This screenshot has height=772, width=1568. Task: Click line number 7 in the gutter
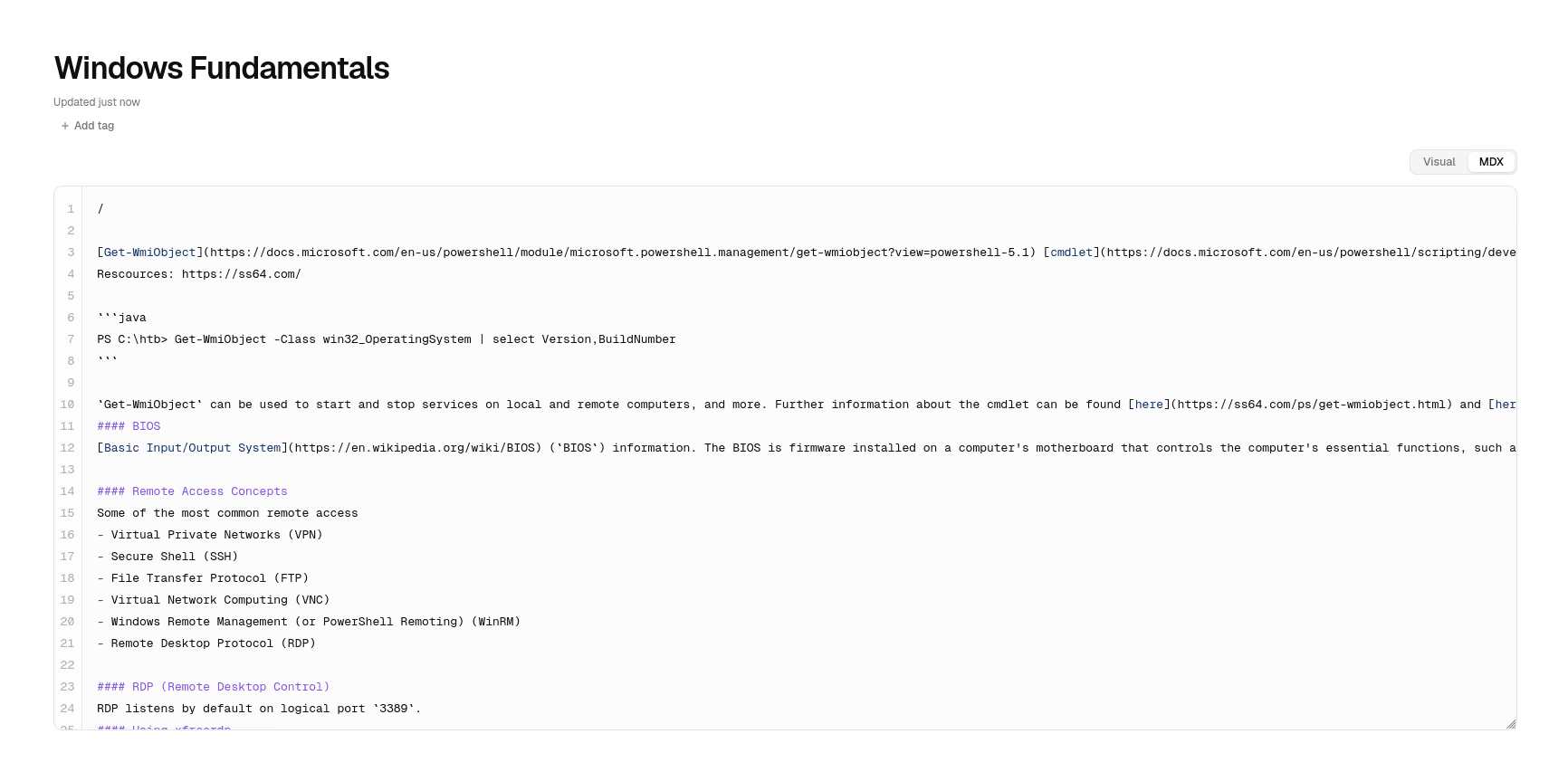(x=71, y=339)
